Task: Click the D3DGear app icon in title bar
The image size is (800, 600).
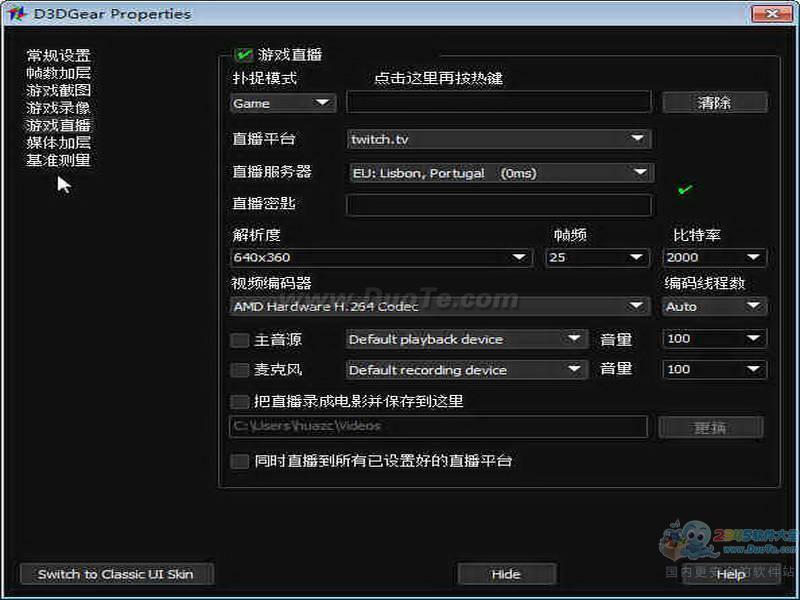Action: 16,13
